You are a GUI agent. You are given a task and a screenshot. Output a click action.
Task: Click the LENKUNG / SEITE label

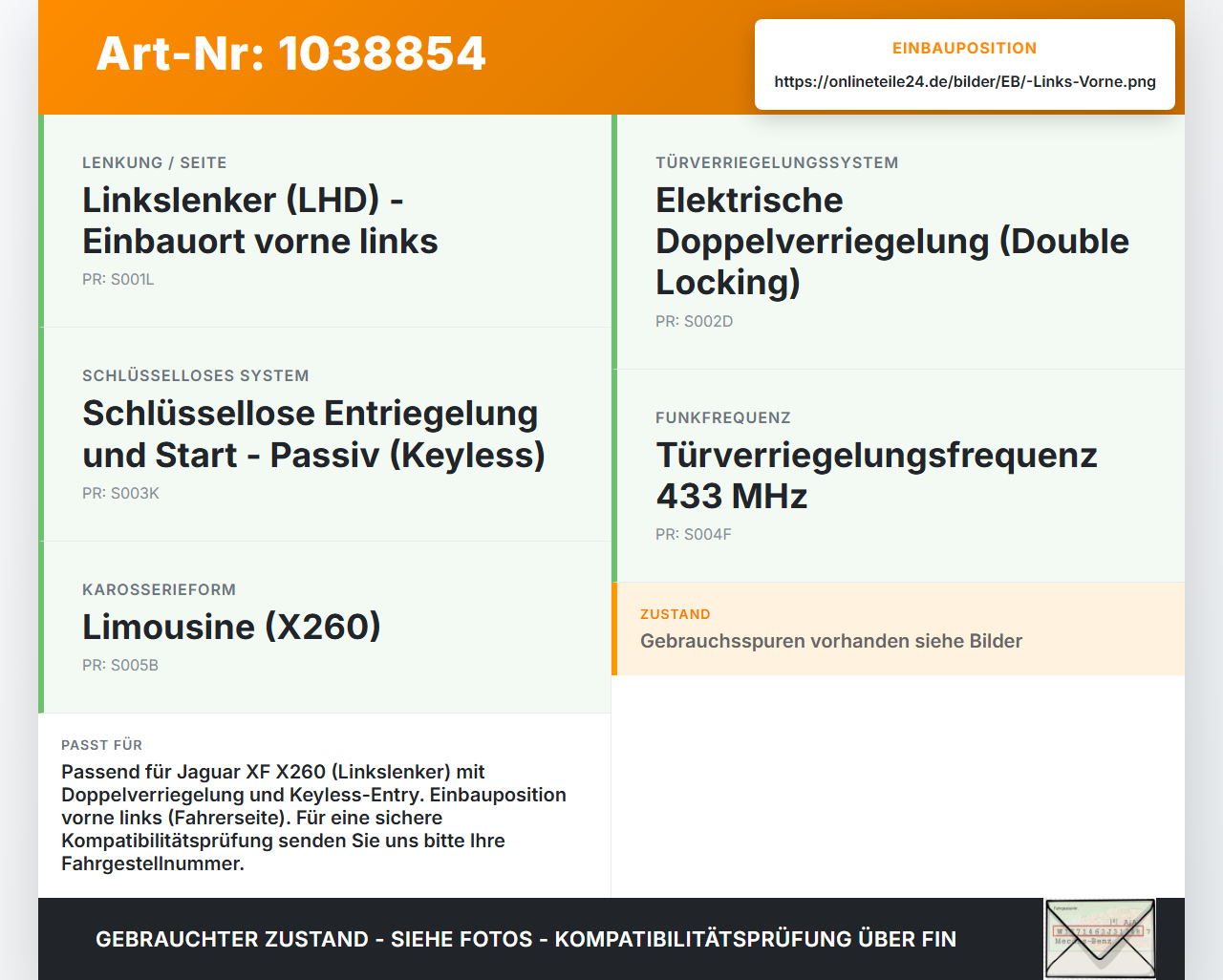point(155,163)
